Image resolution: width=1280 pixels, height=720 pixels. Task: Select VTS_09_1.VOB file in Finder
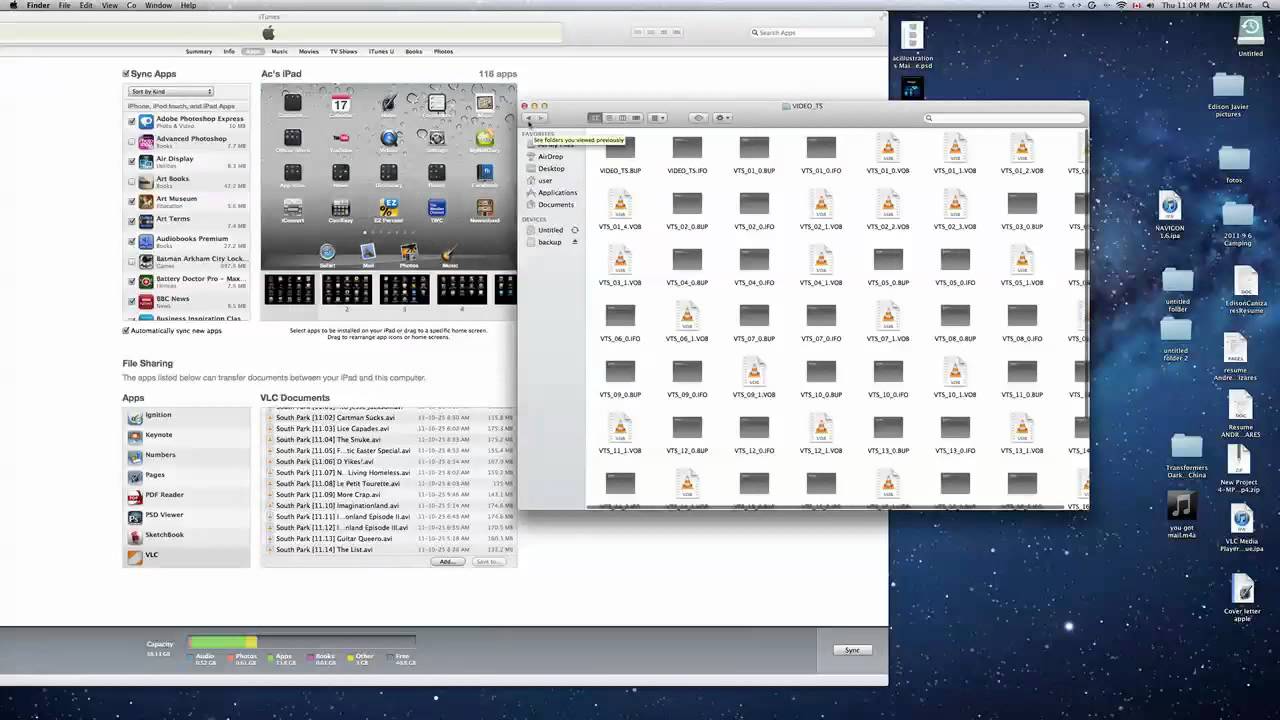click(x=754, y=379)
